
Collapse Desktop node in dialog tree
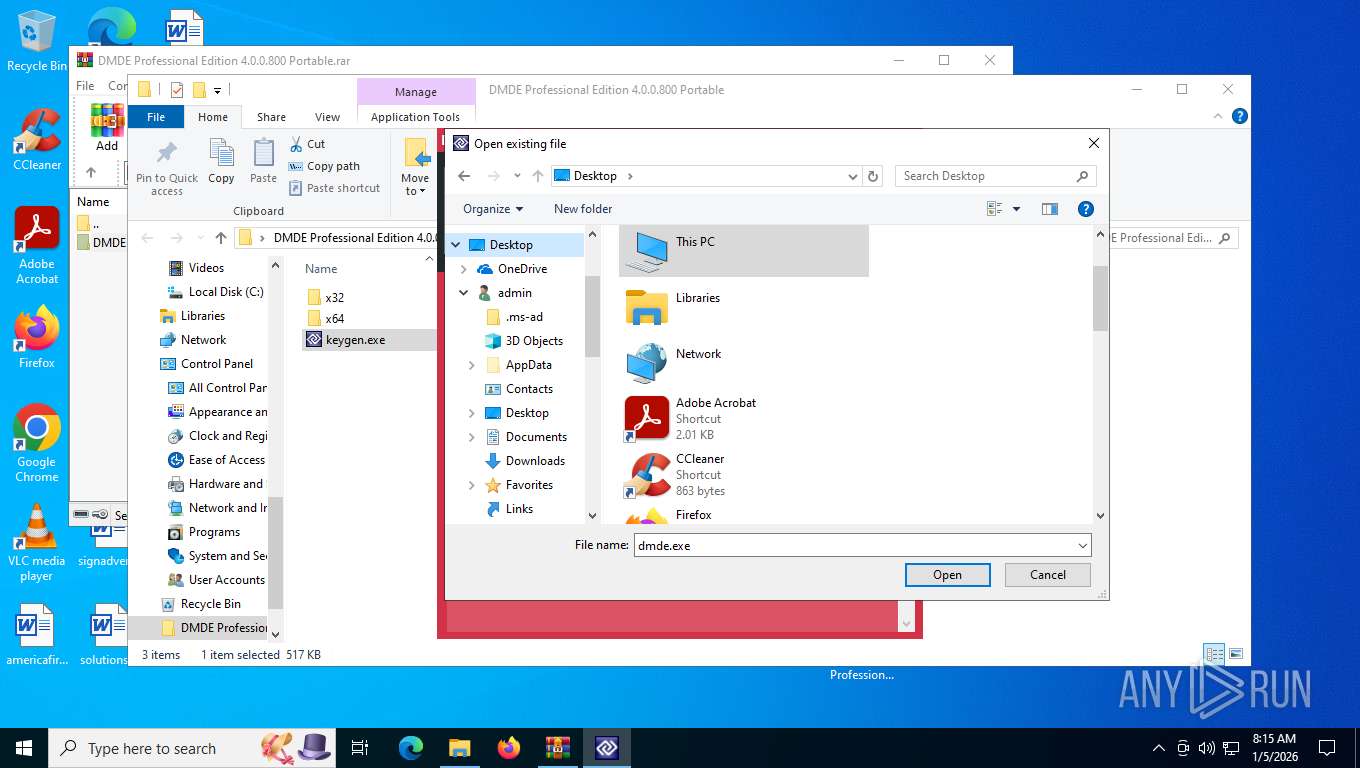(x=456, y=245)
